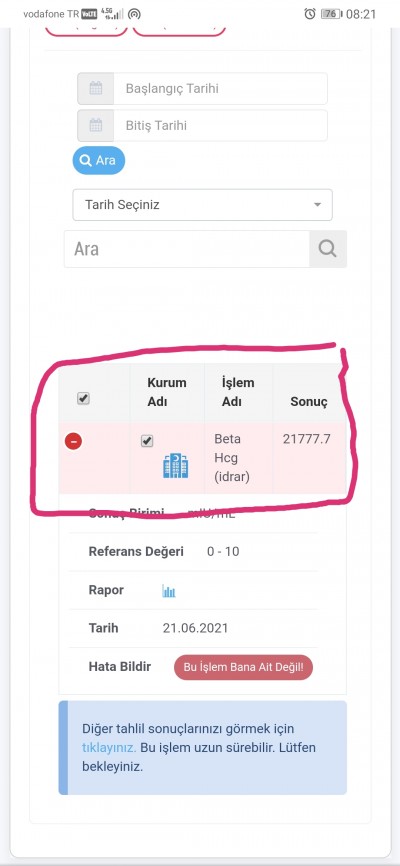Click the Ara text search box
The height and width of the screenshot is (866, 400).
tap(187, 249)
